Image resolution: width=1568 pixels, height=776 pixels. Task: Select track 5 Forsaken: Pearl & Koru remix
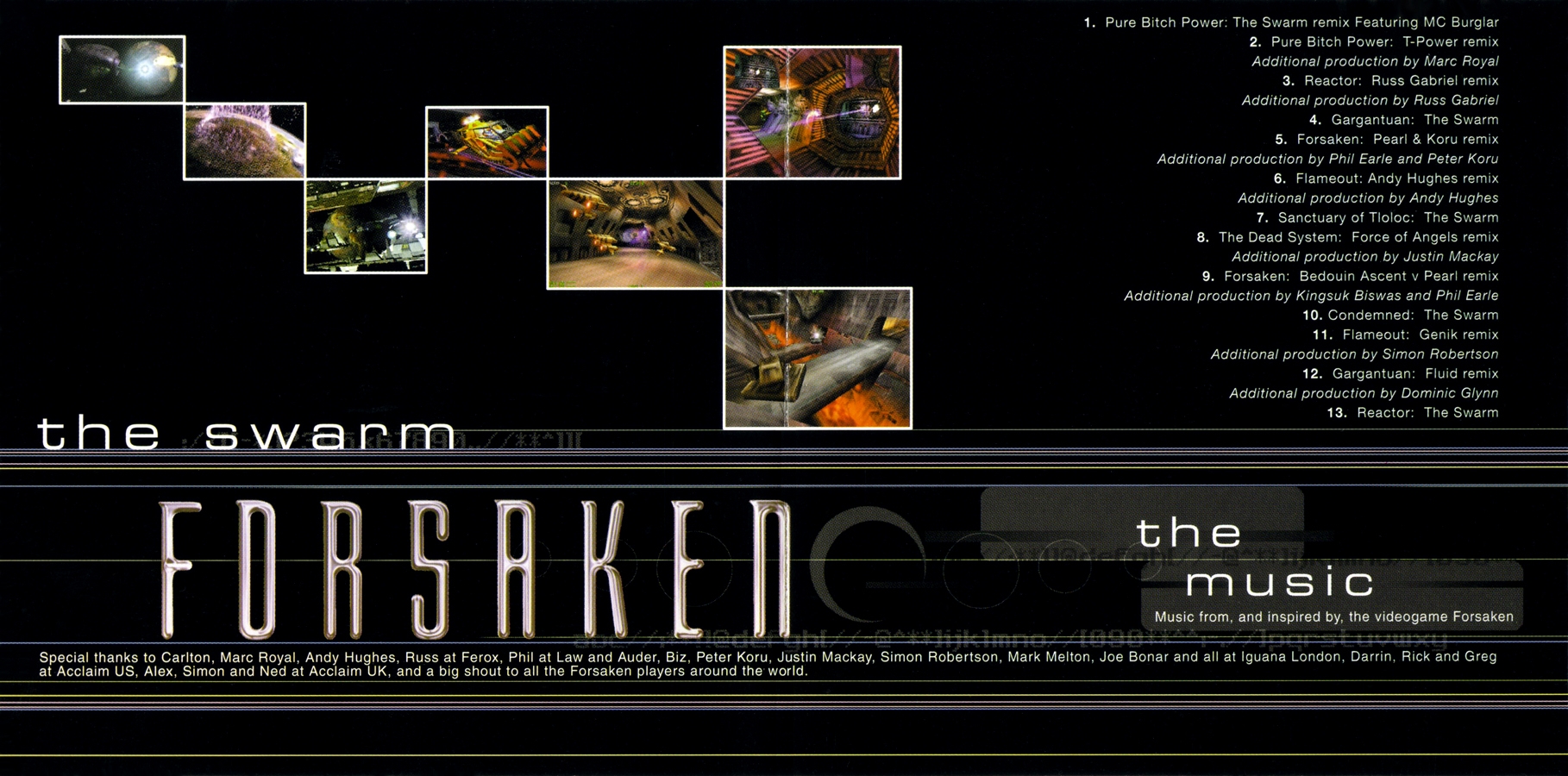pyautogui.click(x=1387, y=140)
